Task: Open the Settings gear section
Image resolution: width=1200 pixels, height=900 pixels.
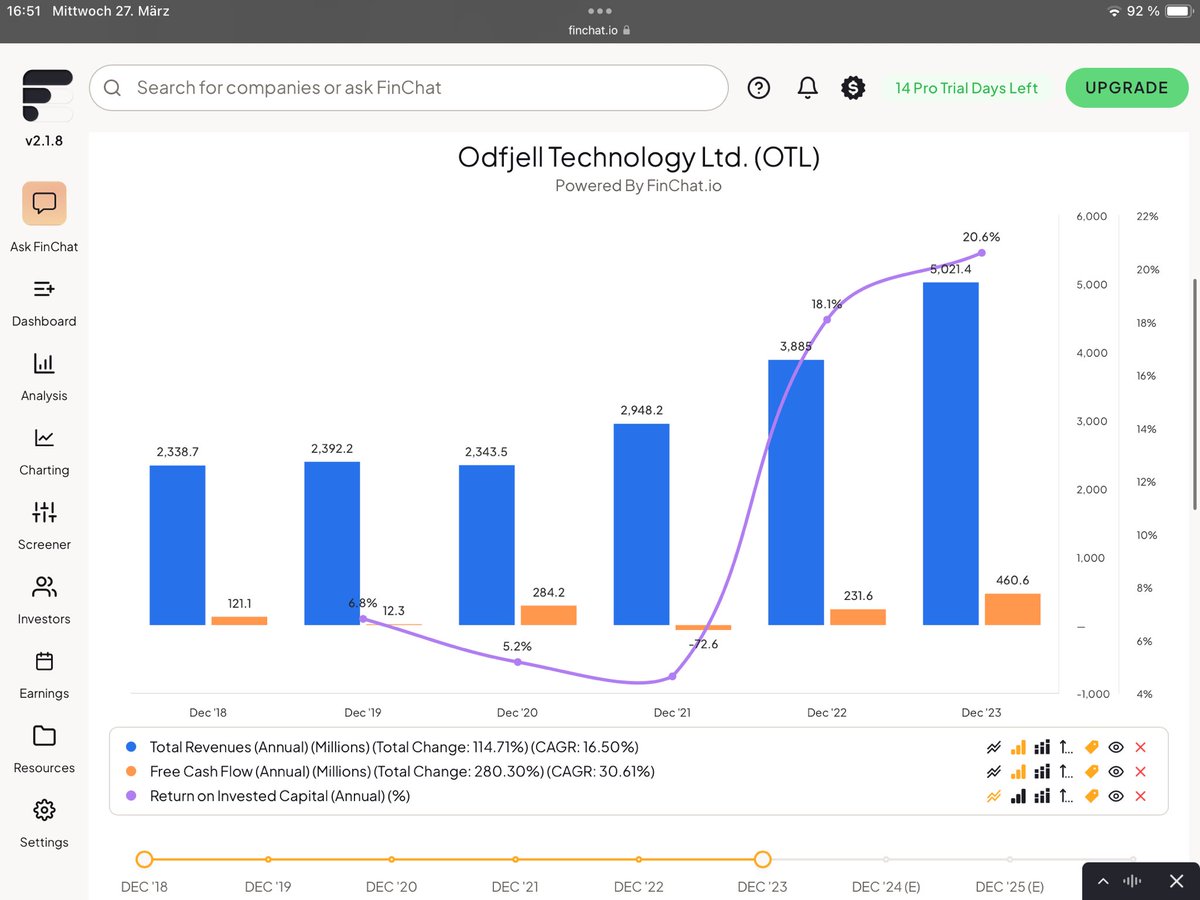Action: click(44, 823)
